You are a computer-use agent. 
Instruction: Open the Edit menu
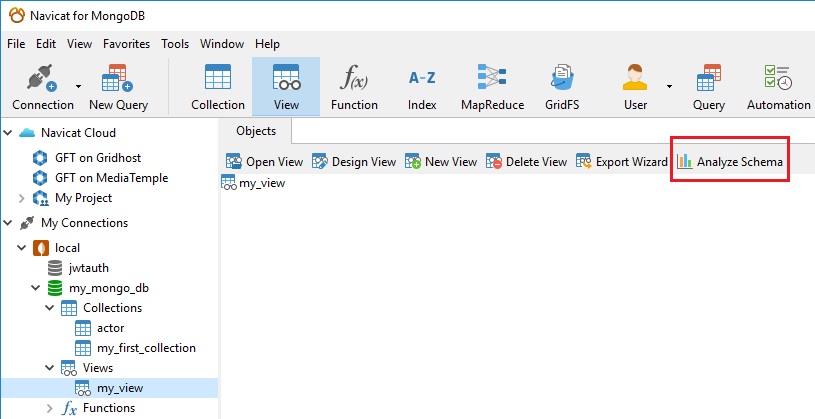[x=46, y=44]
